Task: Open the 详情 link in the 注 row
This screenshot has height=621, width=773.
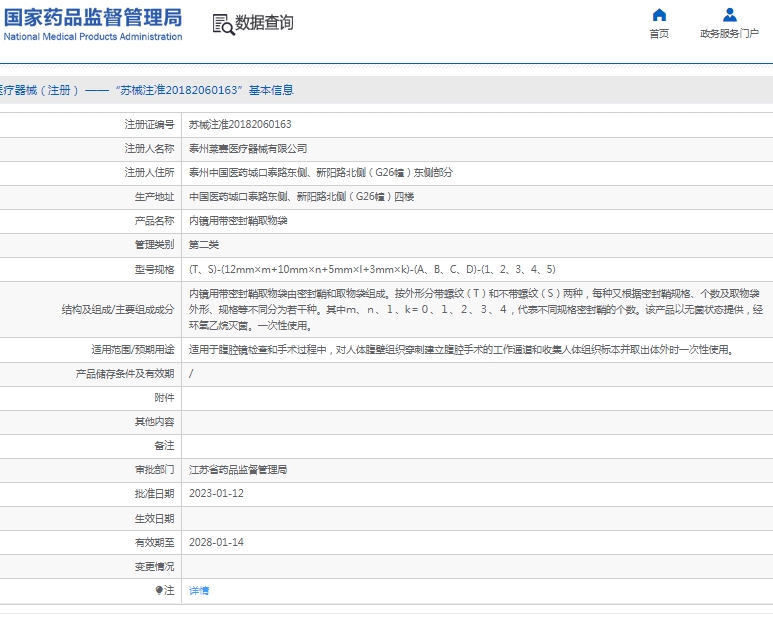Action: coord(199,591)
